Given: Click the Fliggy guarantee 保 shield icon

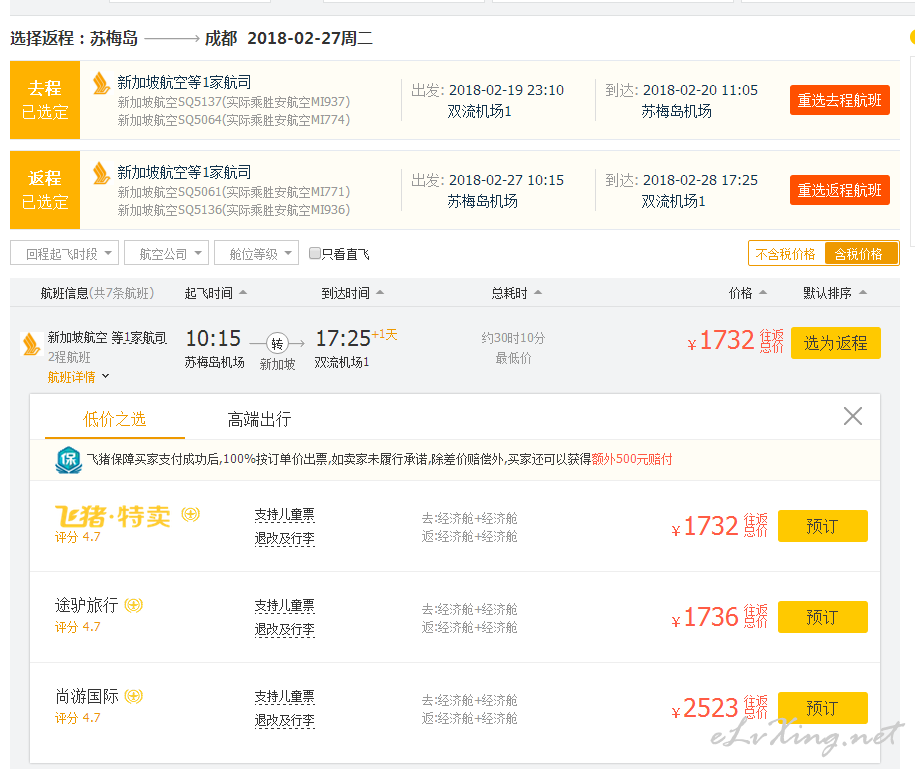Looking at the screenshot, I should coord(69,460).
